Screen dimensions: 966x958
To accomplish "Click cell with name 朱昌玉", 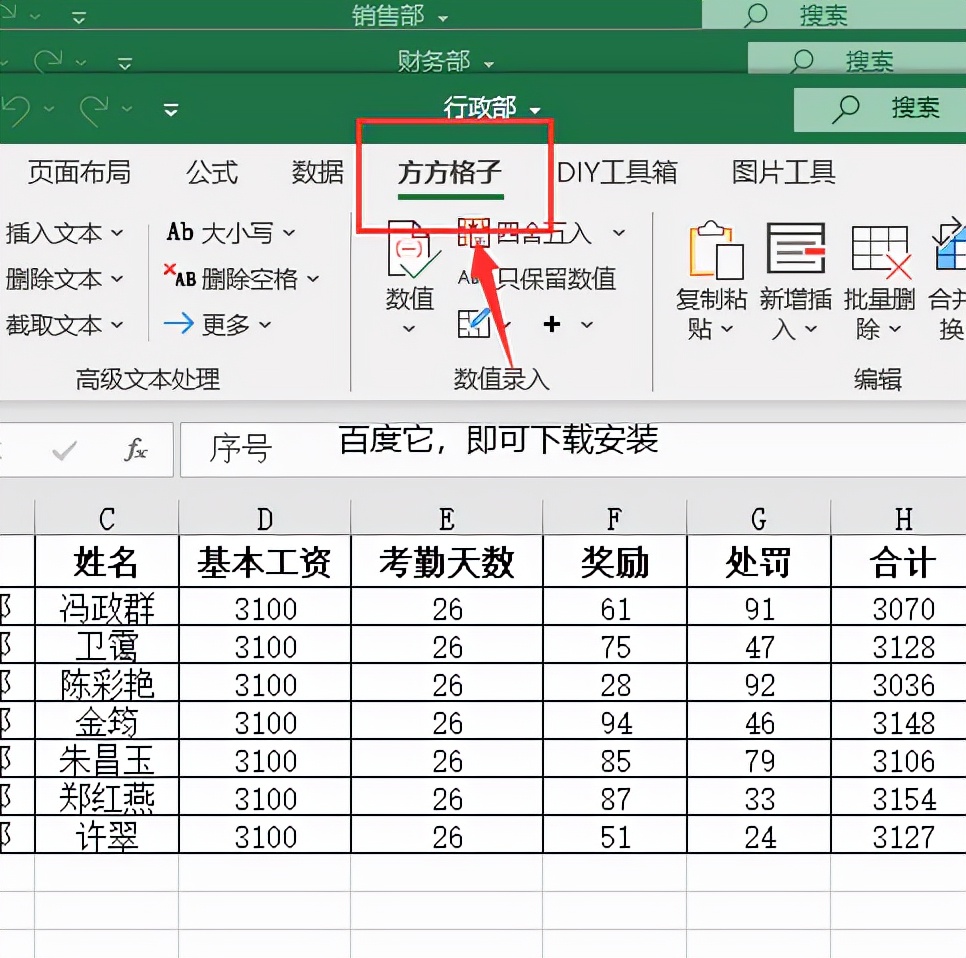I will pos(107,758).
